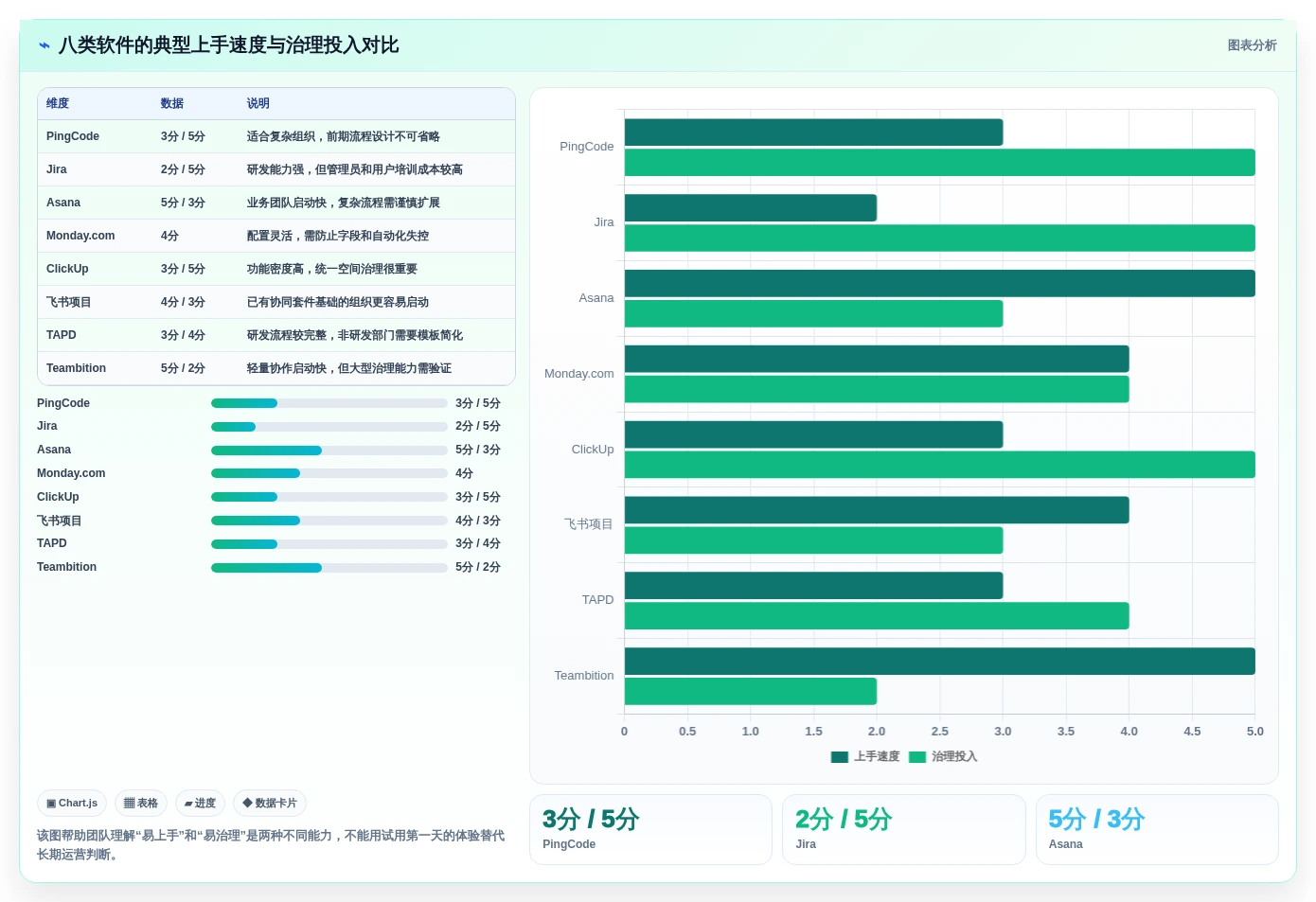Image resolution: width=1316 pixels, height=902 pixels.
Task: Select the Chart.js tag chip
Action: pyautogui.click(x=72, y=804)
